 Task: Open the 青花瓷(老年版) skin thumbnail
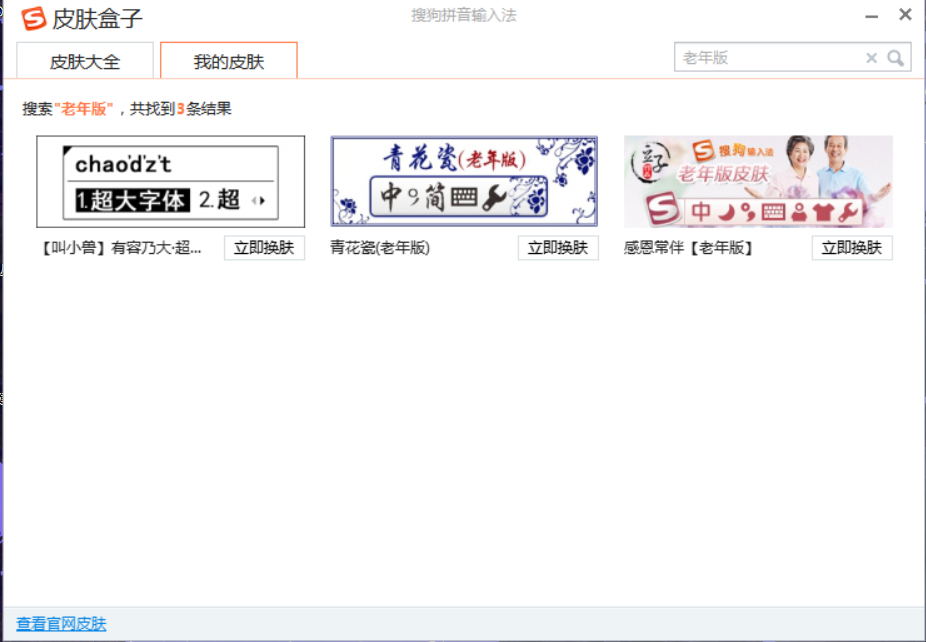(464, 181)
